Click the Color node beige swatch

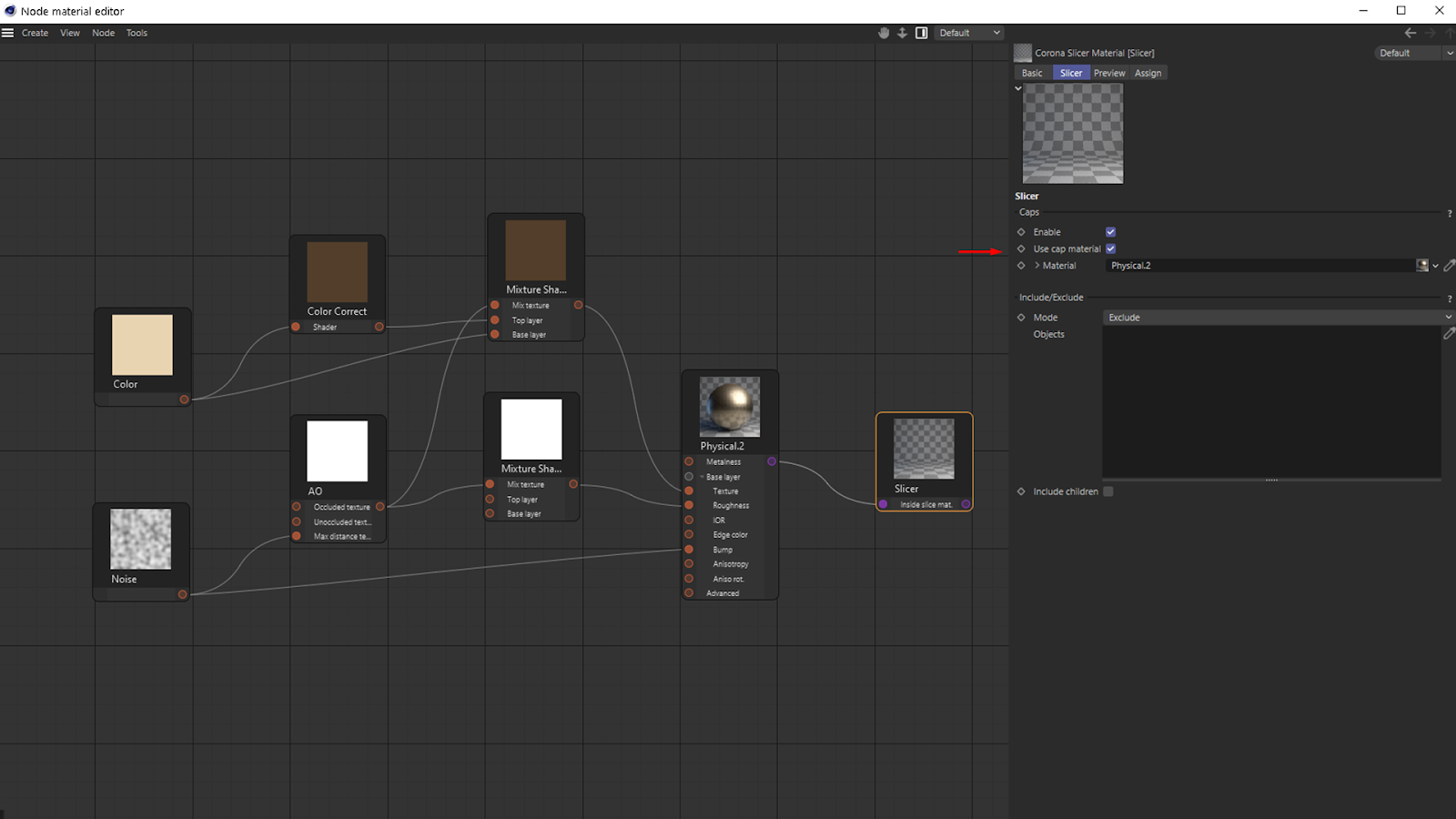pos(142,345)
